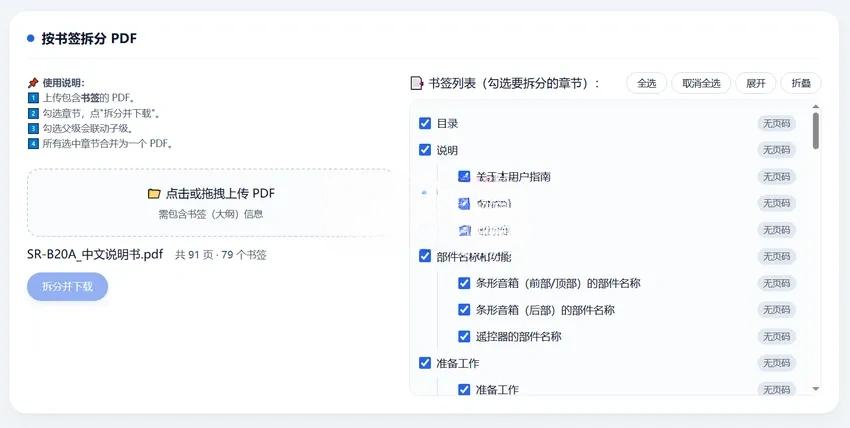Image resolution: width=850 pixels, height=428 pixels.
Task: Expand all bookmarks with 展开
Action: pos(756,83)
